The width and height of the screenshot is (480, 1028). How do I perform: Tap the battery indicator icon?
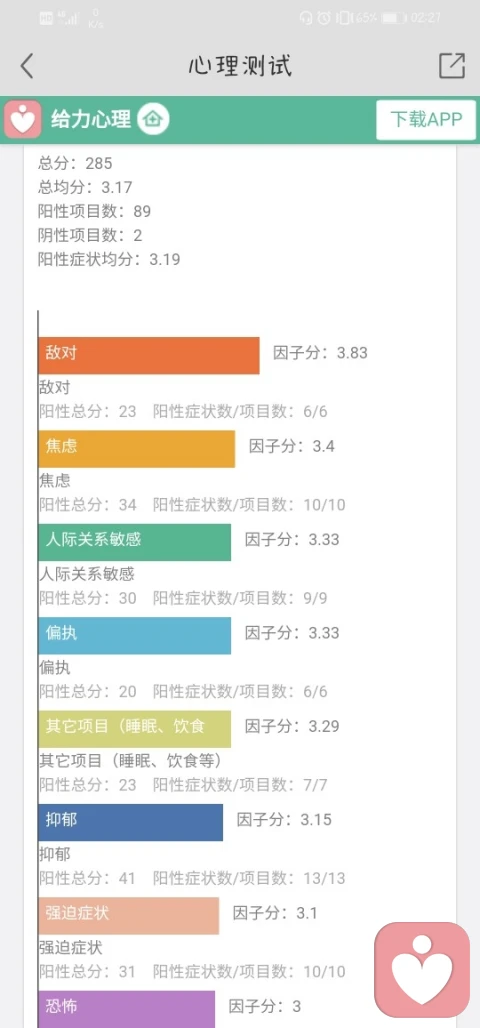393,18
